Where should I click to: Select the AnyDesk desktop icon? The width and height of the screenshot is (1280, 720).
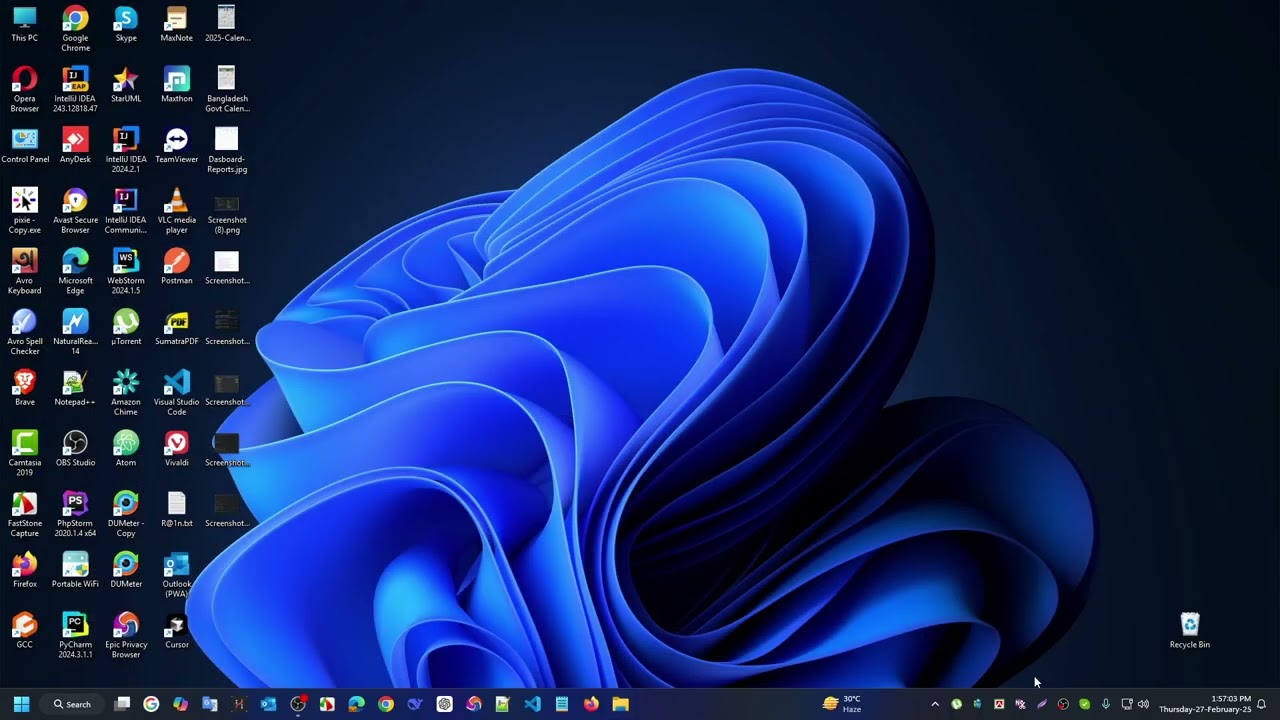pos(75,145)
